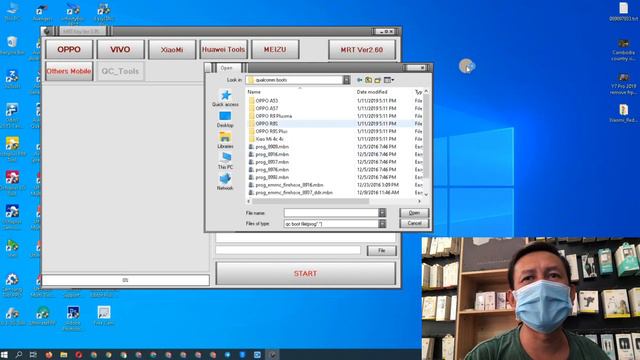Open Task View from the taskbar
The width and height of the screenshot is (640, 360).
click(x=33, y=355)
